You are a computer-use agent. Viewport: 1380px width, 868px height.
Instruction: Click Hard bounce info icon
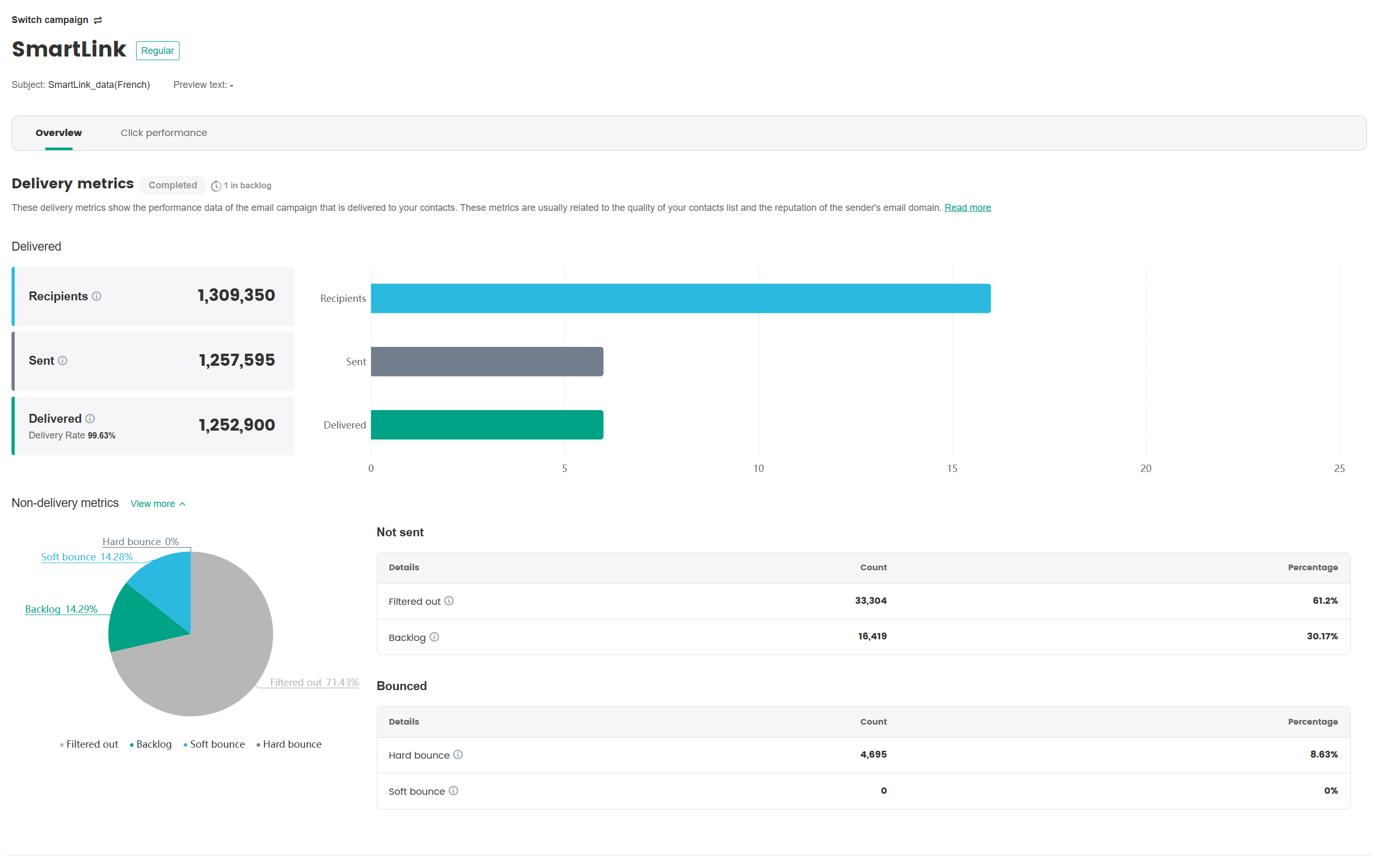coord(458,754)
